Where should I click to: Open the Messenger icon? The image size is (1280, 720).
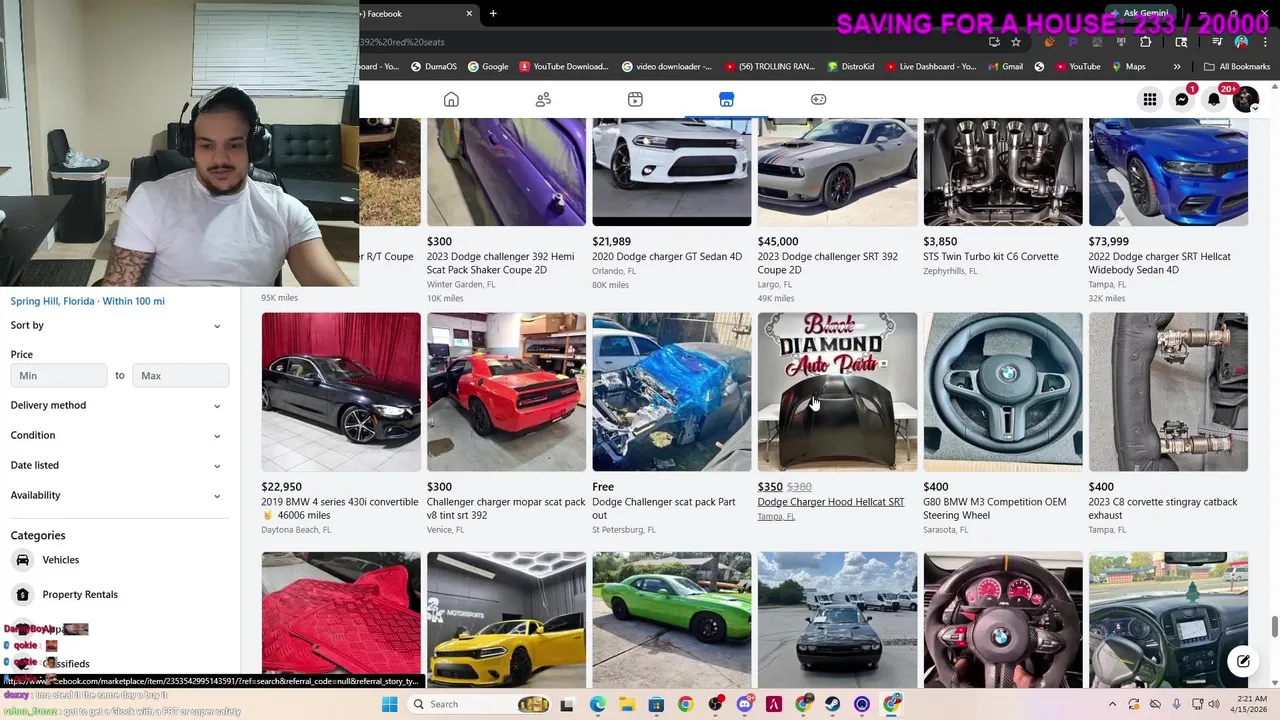(x=1182, y=99)
